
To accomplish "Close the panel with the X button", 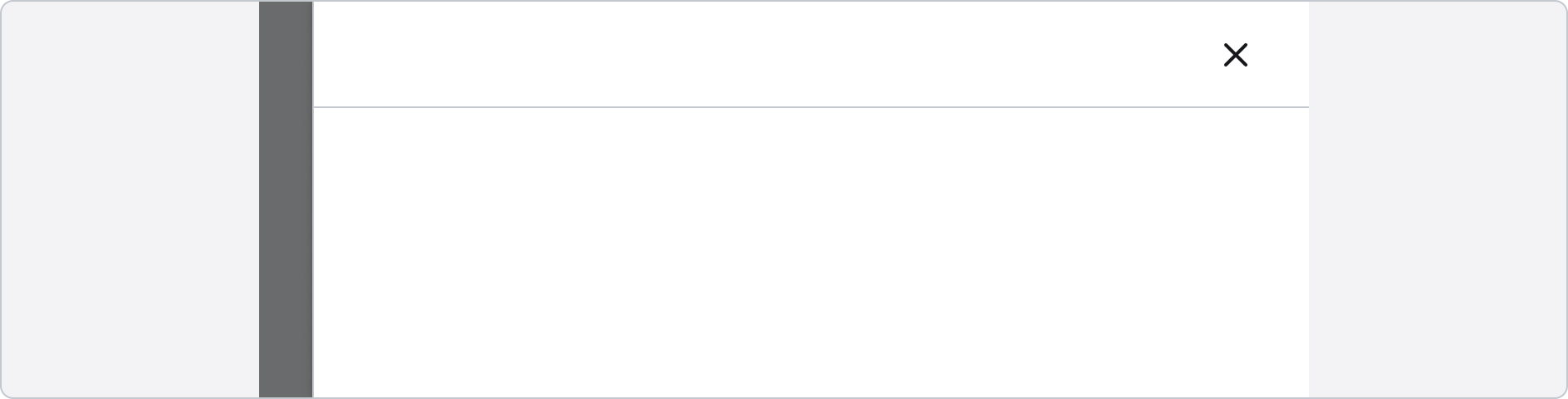I will (x=1235, y=55).
